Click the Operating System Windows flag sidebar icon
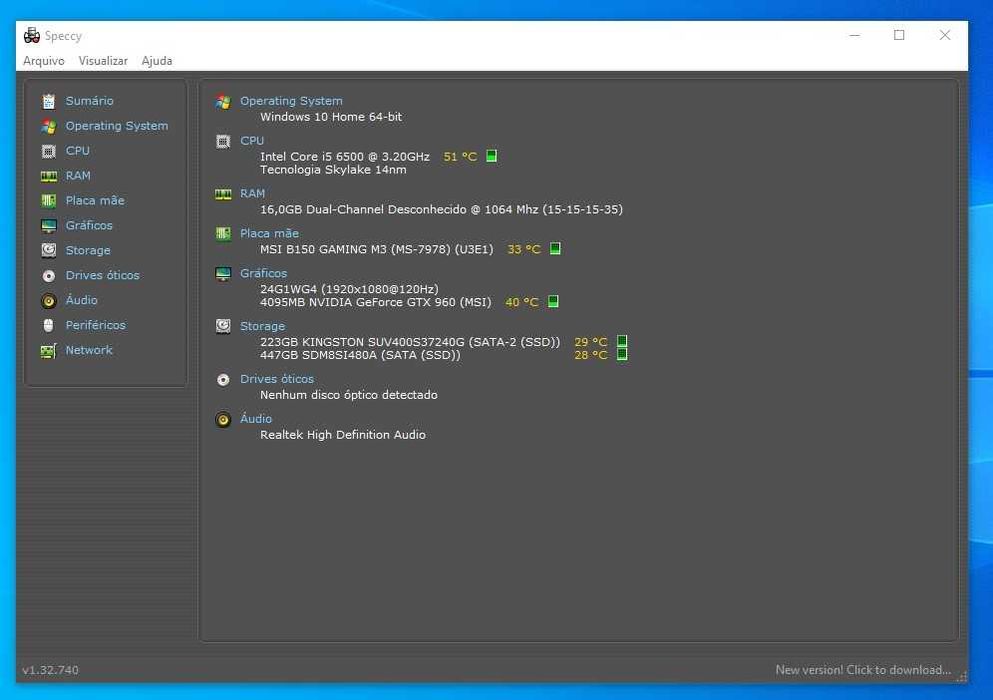 (x=49, y=126)
